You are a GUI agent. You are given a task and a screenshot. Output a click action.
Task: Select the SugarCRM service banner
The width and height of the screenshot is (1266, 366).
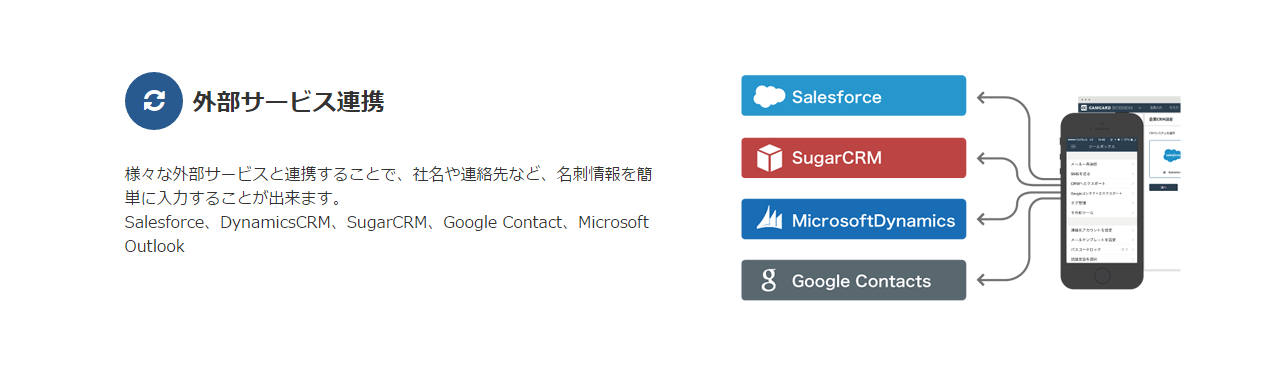[x=853, y=158]
